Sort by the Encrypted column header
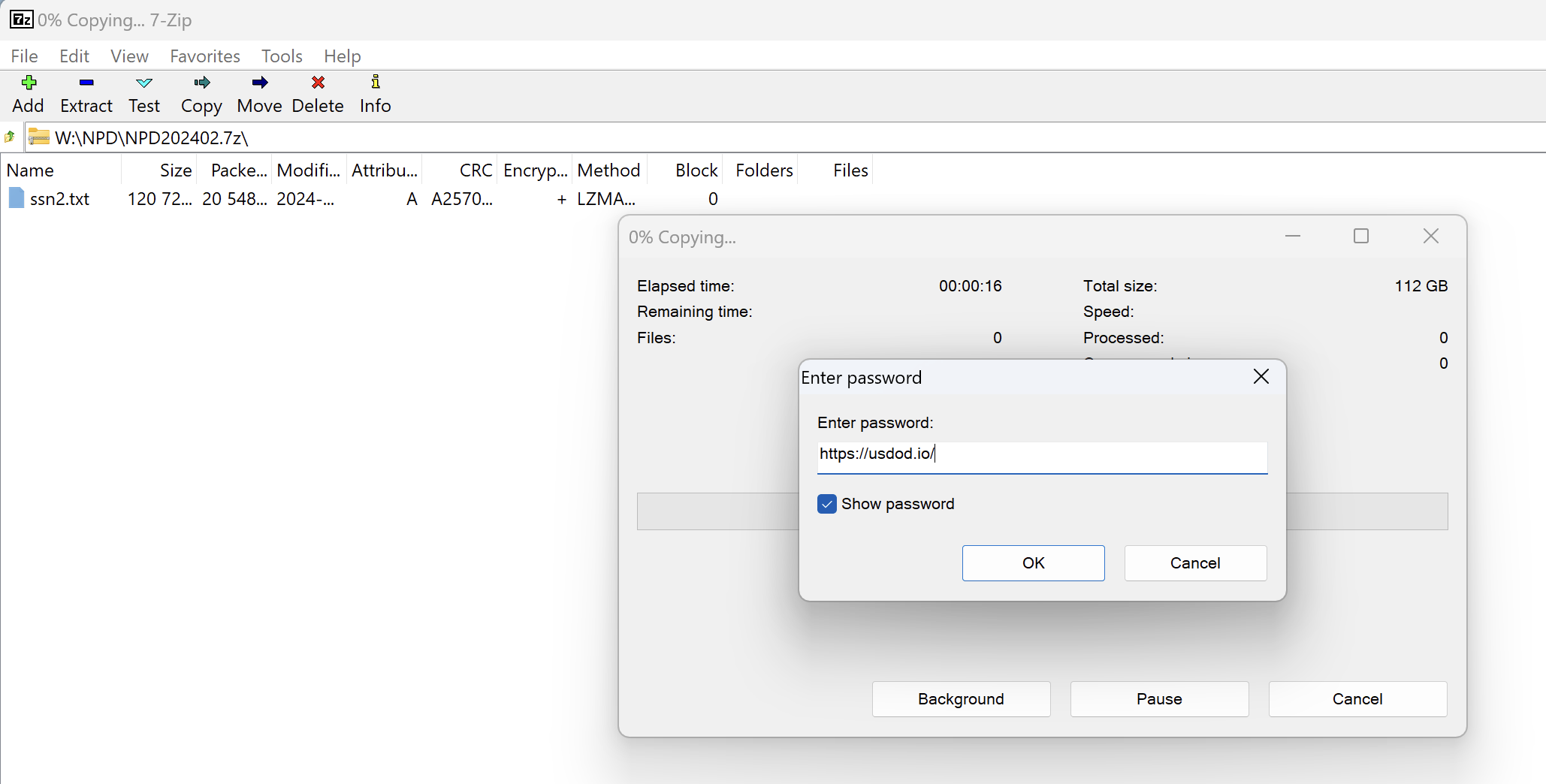Screen dimensions: 1546x784 click(534, 170)
